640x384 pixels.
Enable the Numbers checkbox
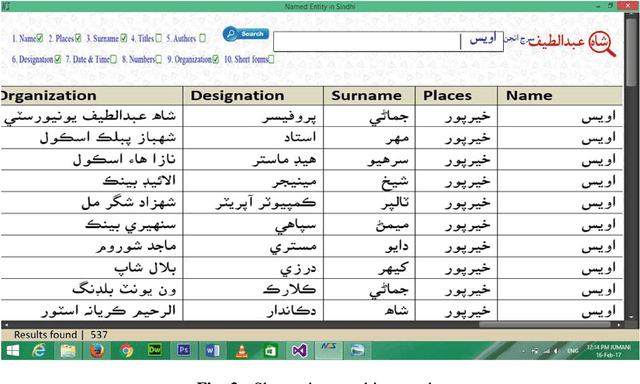pos(158,59)
